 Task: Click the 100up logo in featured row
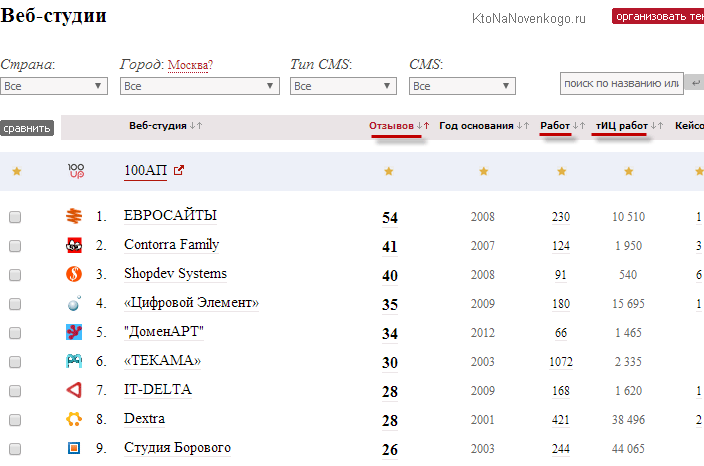[76, 171]
